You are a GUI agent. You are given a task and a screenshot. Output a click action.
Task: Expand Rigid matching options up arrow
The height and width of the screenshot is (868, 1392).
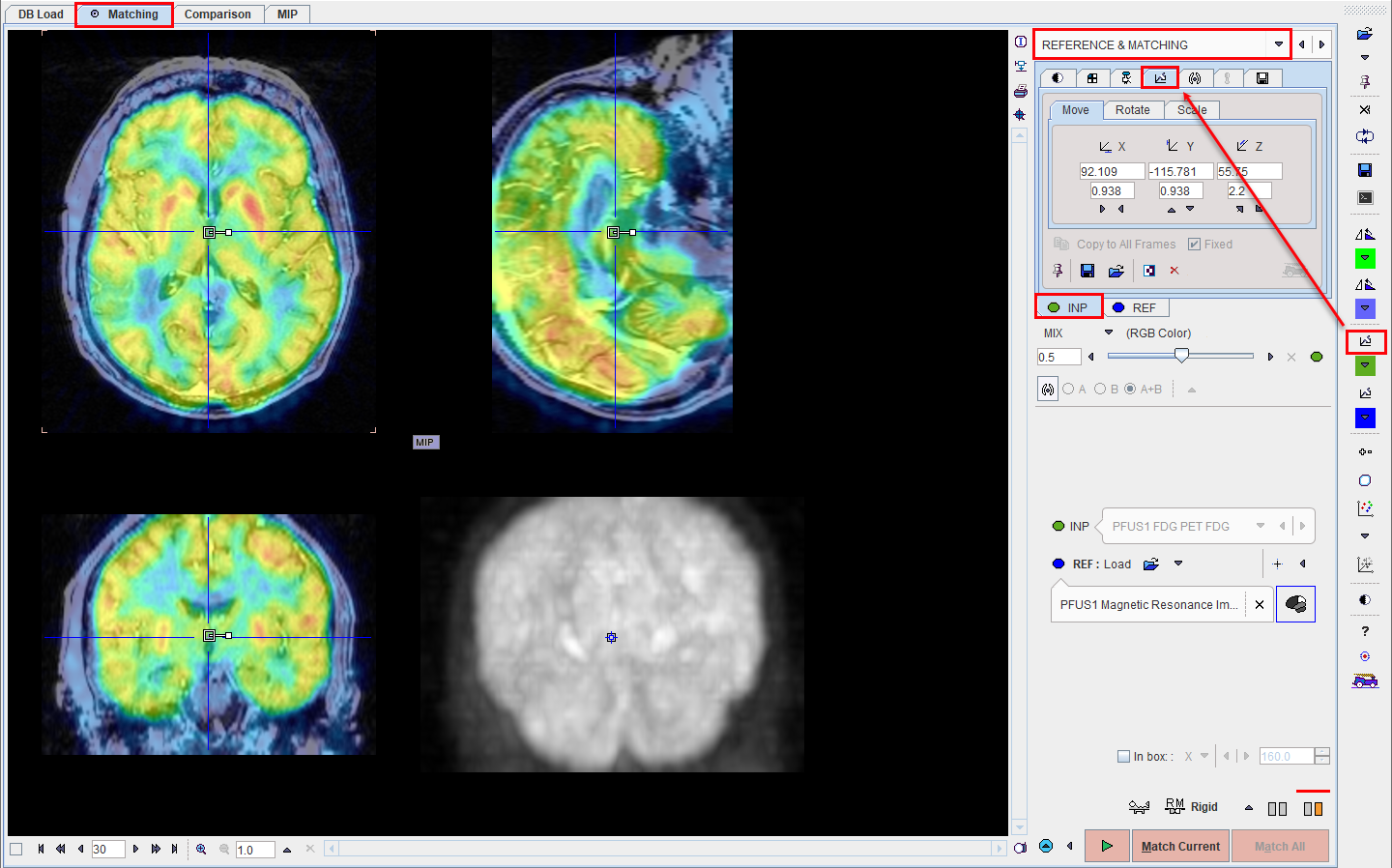1249,808
